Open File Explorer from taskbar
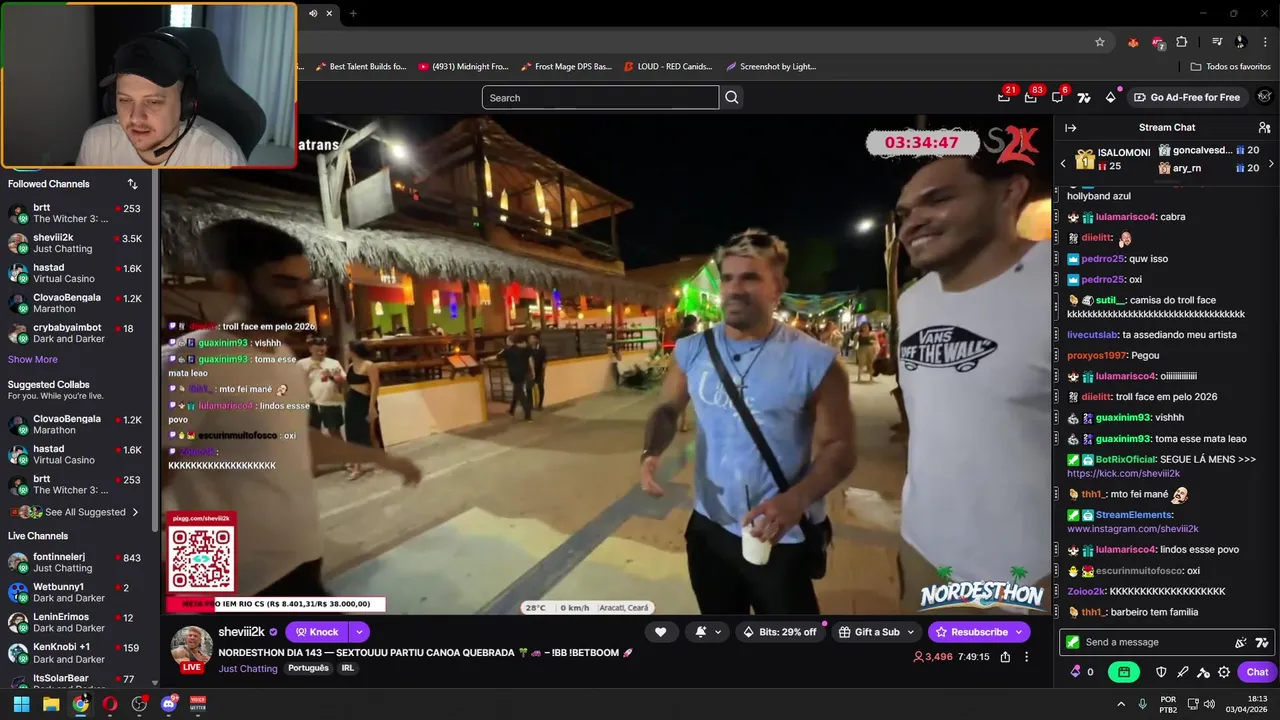This screenshot has height=720, width=1280. (x=51, y=704)
